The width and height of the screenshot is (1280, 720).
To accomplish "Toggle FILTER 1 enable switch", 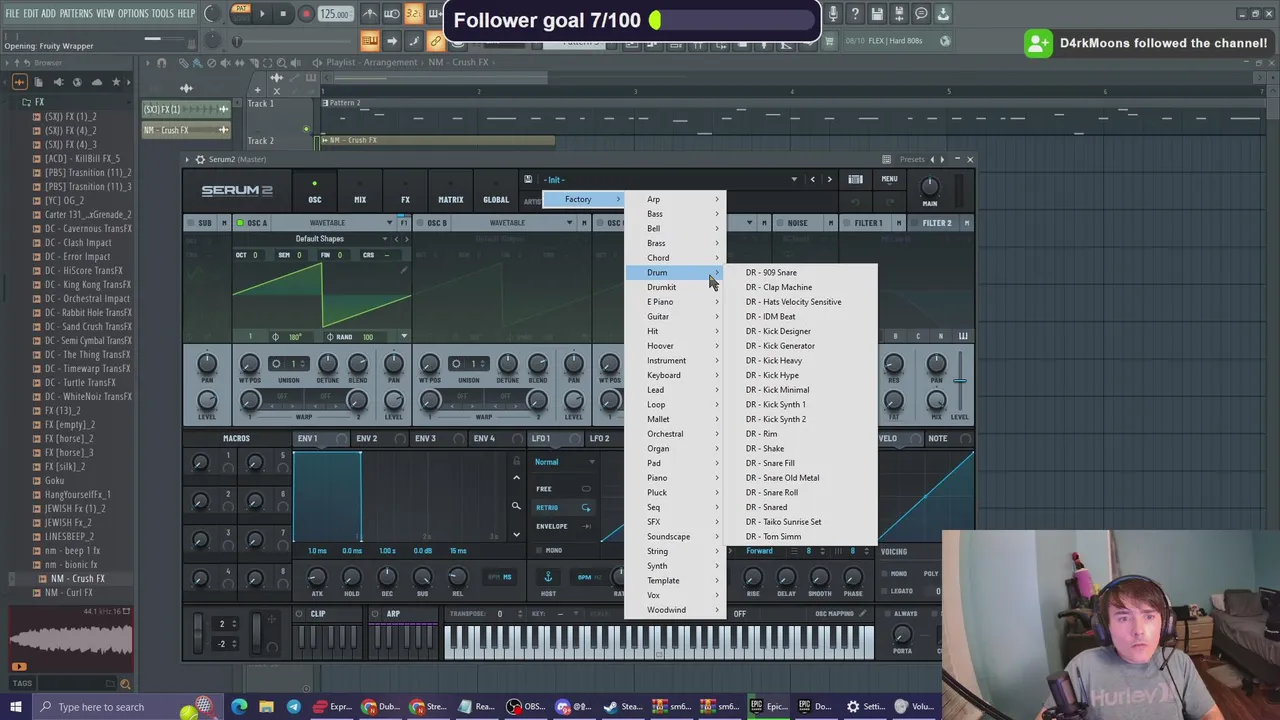I will point(846,223).
